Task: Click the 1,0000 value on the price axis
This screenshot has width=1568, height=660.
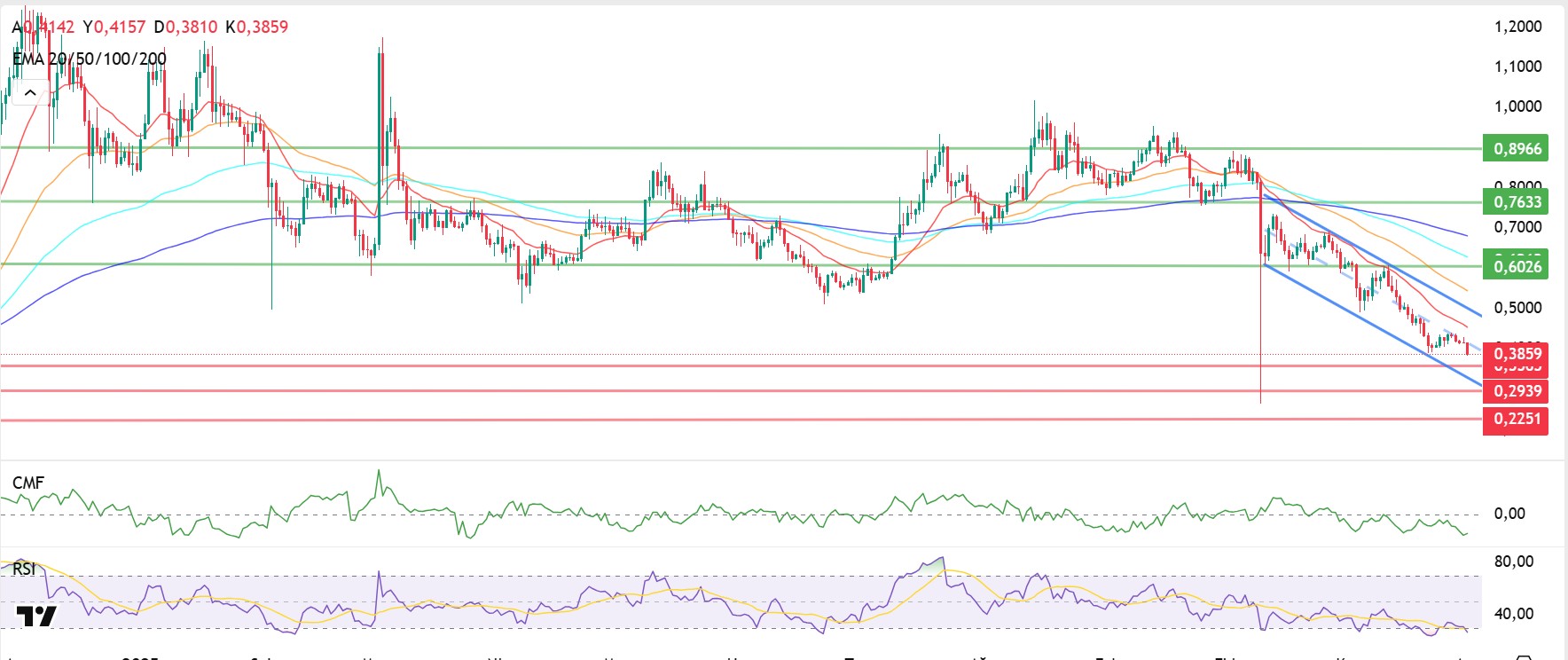Action: point(1517,106)
